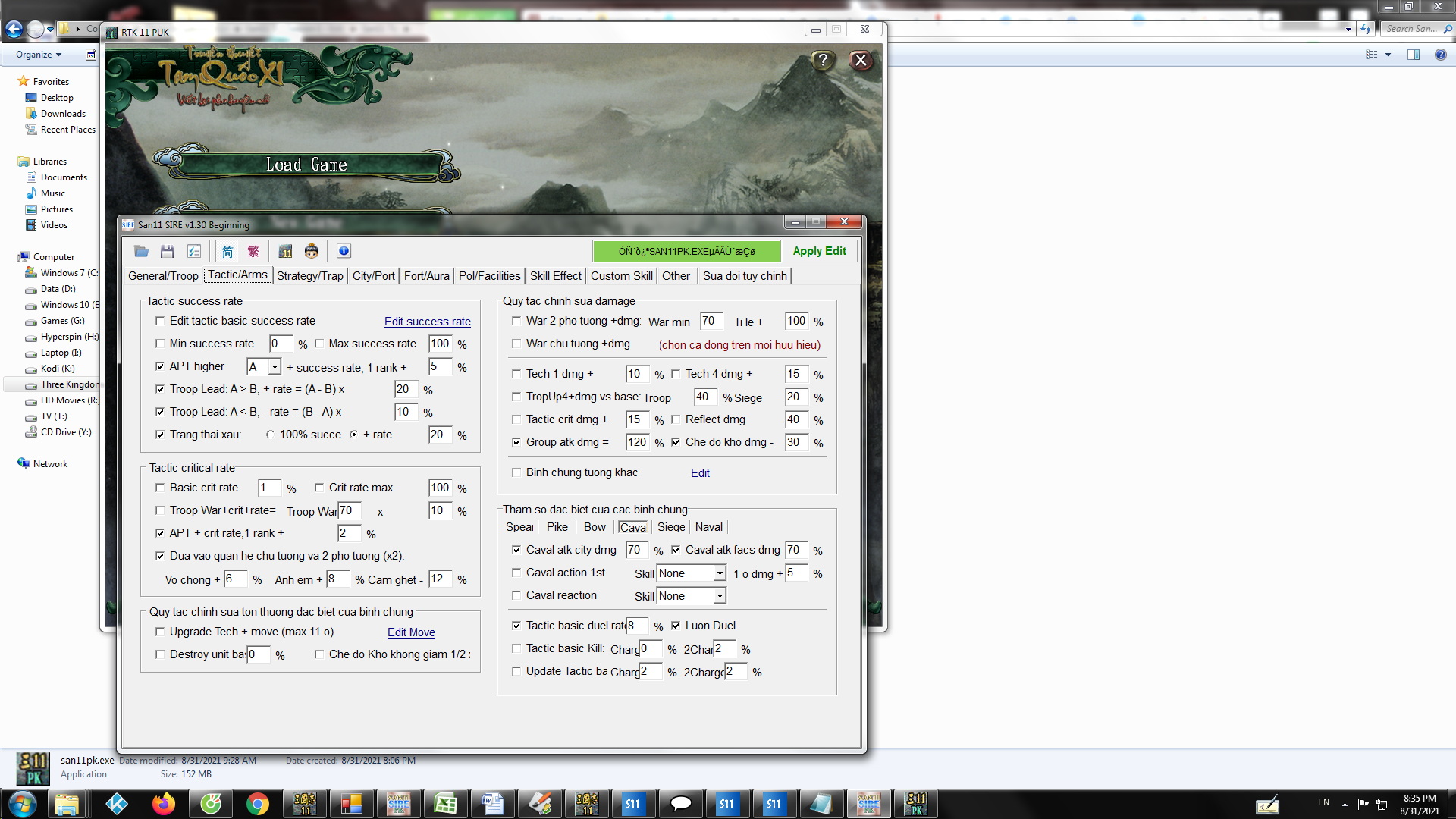Open the blue info icon
1456x819 pixels.
344,251
